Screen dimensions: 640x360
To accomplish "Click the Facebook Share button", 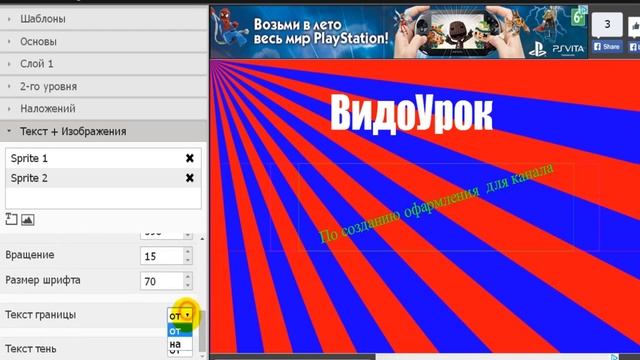I will 607,47.
